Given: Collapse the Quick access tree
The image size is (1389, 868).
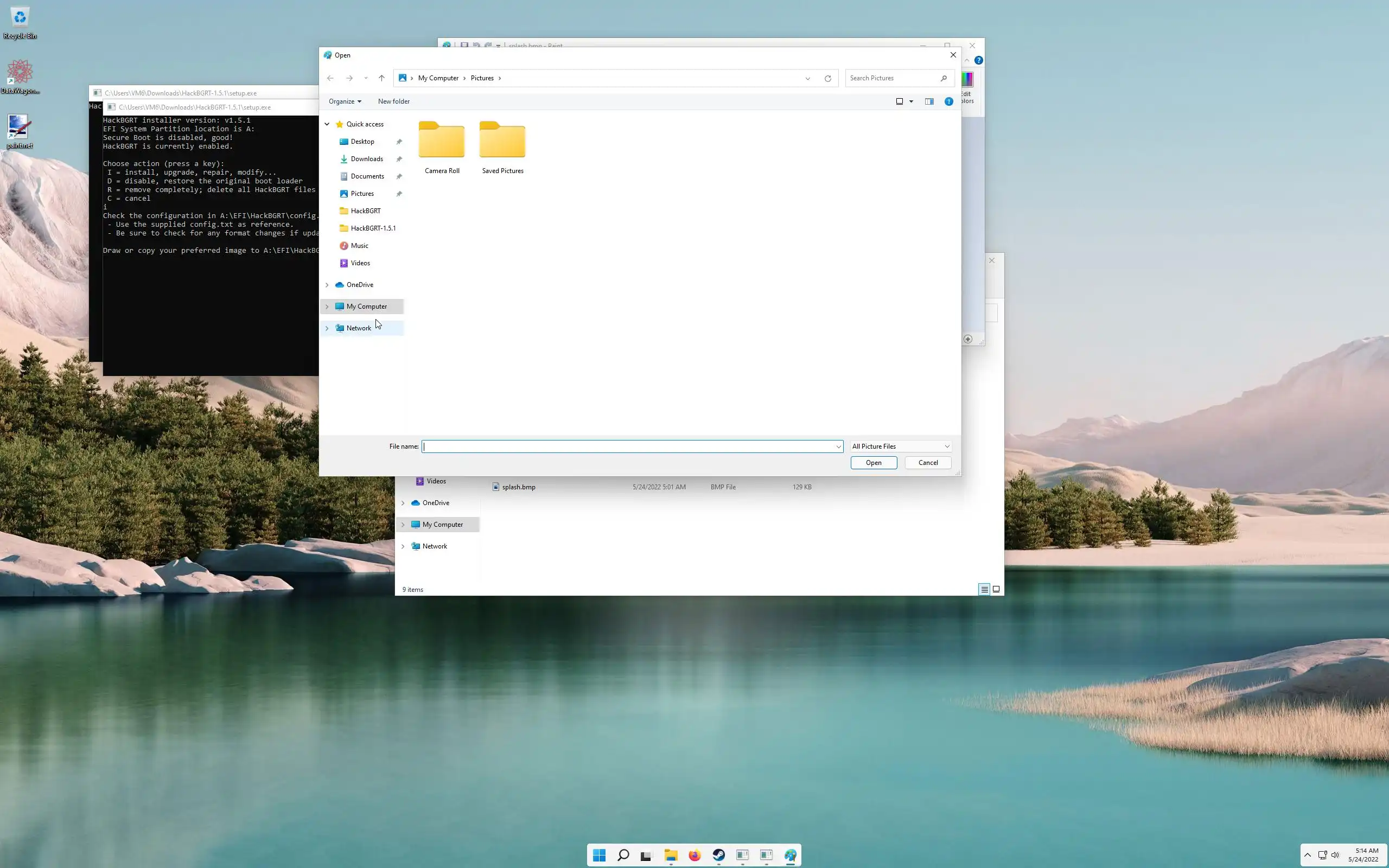Looking at the screenshot, I should click(327, 124).
